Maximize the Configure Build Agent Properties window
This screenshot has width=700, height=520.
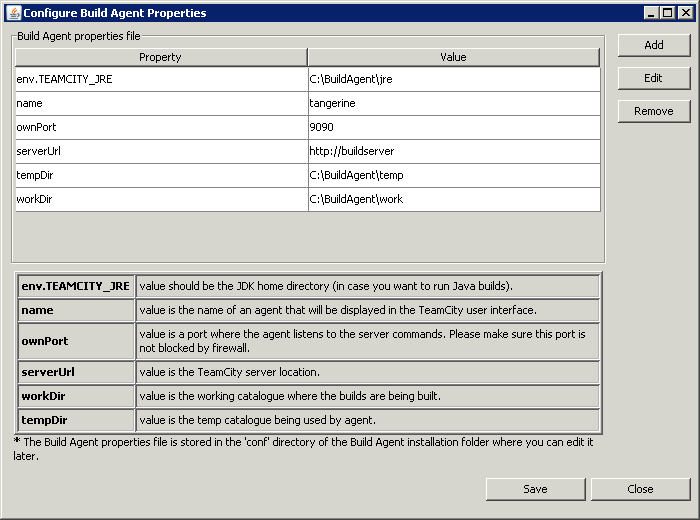pos(667,12)
